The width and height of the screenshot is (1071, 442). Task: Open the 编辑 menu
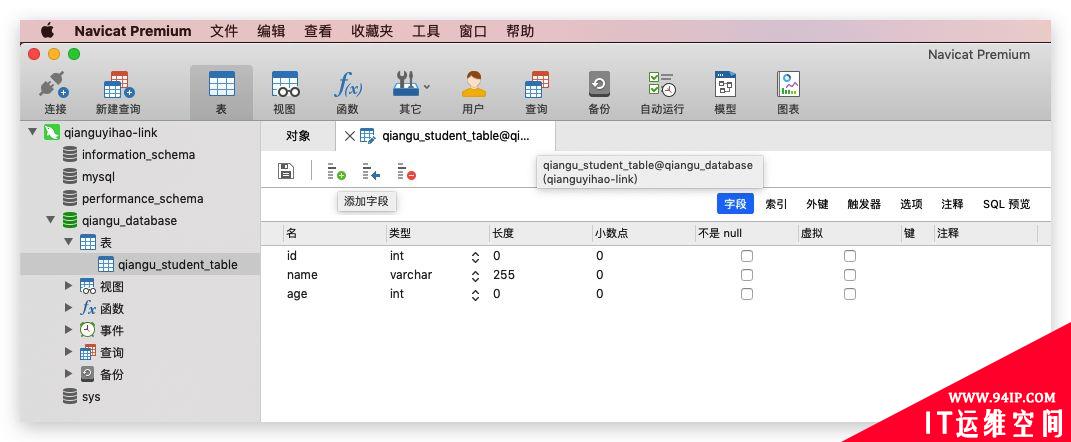[x=271, y=31]
